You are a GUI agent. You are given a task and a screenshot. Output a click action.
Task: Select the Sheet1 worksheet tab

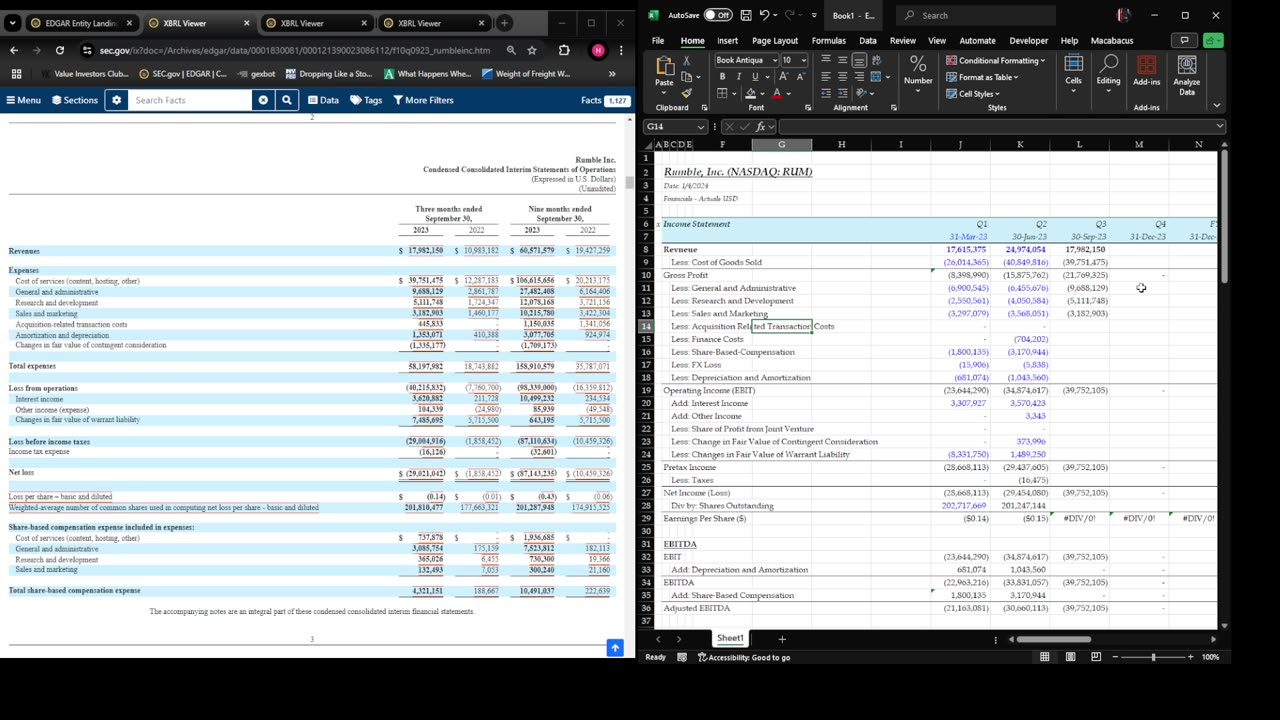click(730, 638)
